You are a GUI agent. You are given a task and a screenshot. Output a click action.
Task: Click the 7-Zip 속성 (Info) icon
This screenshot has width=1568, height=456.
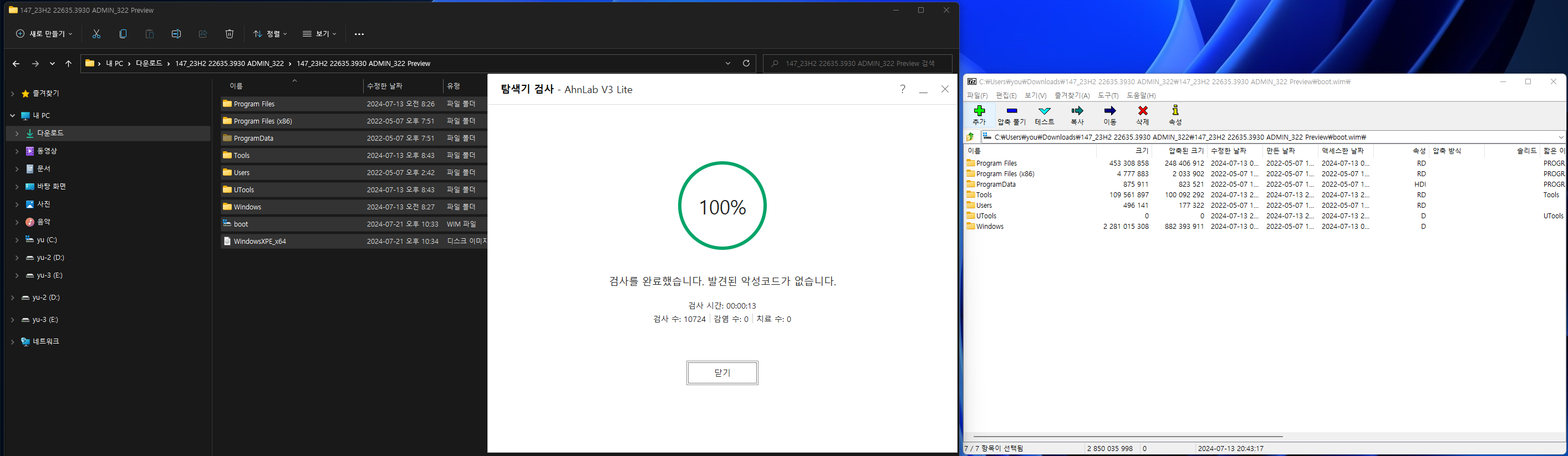(1175, 110)
